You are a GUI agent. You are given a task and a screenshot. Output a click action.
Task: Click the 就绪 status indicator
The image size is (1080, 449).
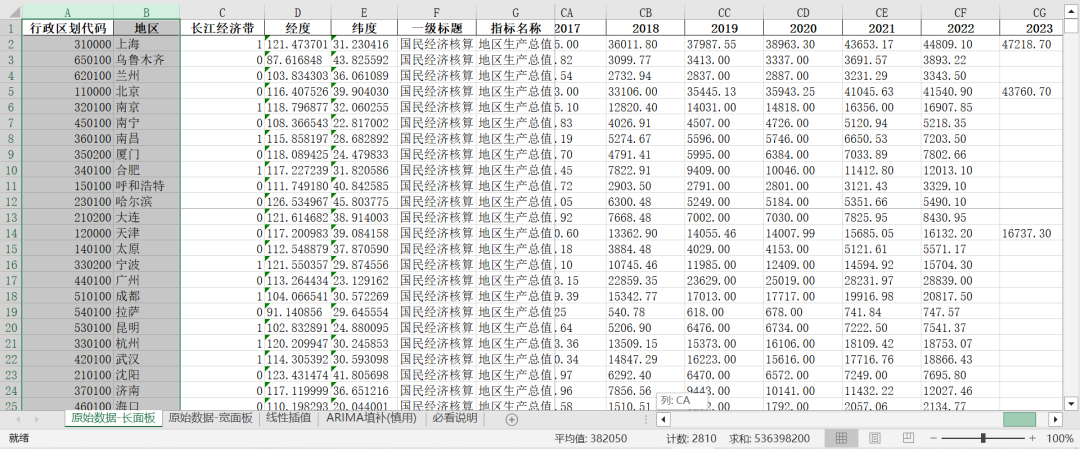click(x=19, y=438)
